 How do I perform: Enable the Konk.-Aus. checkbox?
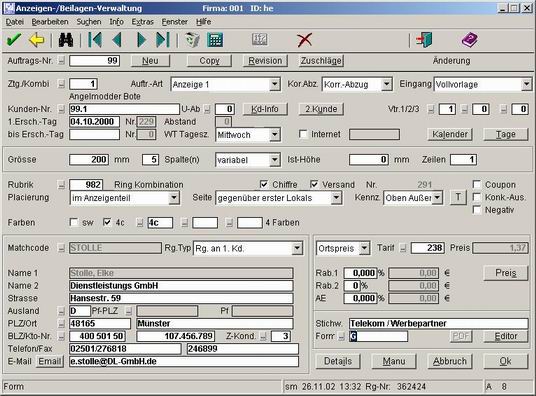coord(477,197)
